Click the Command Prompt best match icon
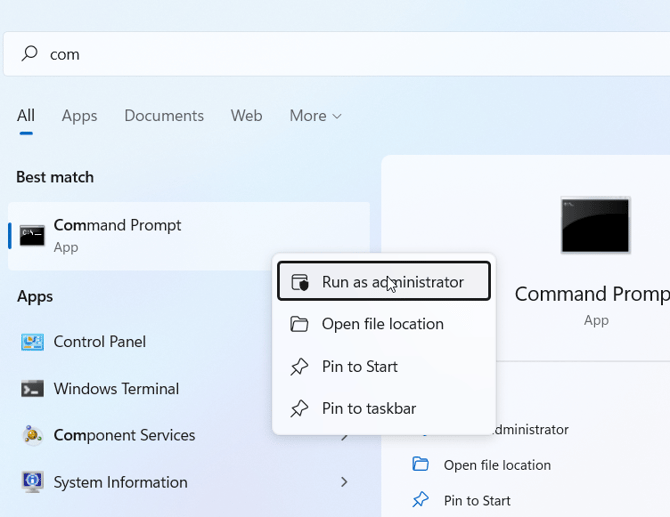 [32, 235]
